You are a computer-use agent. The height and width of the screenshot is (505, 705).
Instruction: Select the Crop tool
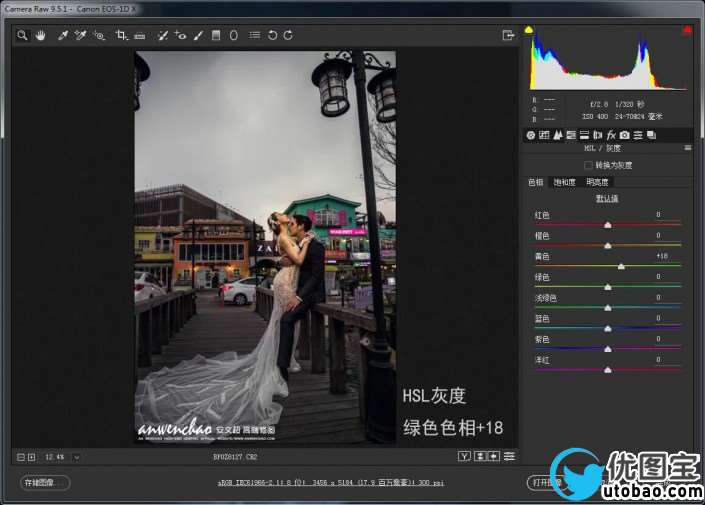[x=121, y=35]
